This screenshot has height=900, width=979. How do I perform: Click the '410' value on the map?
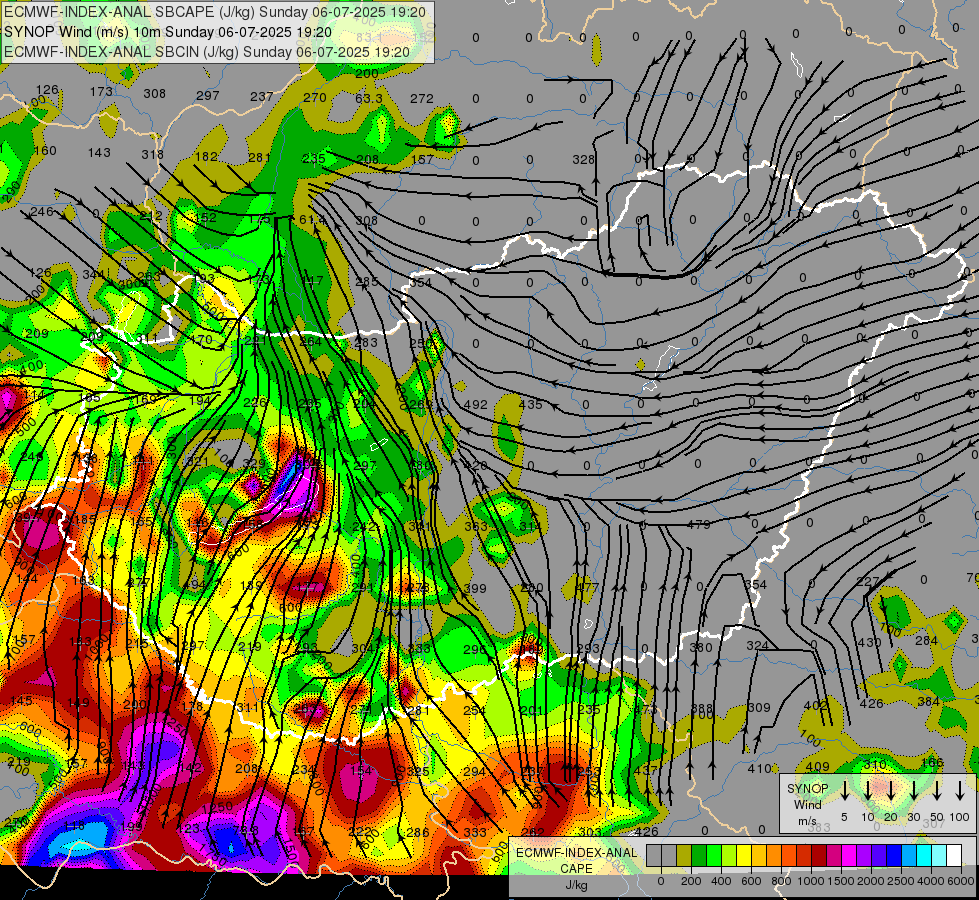tap(759, 768)
